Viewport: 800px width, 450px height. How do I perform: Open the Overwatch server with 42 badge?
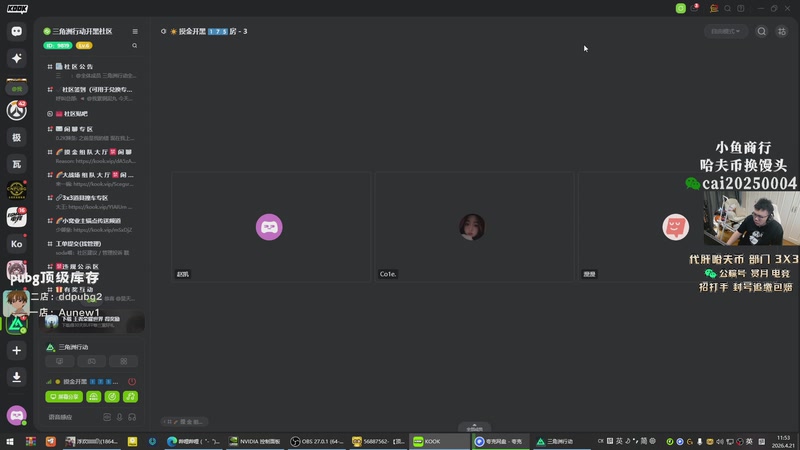pyautogui.click(x=16, y=111)
